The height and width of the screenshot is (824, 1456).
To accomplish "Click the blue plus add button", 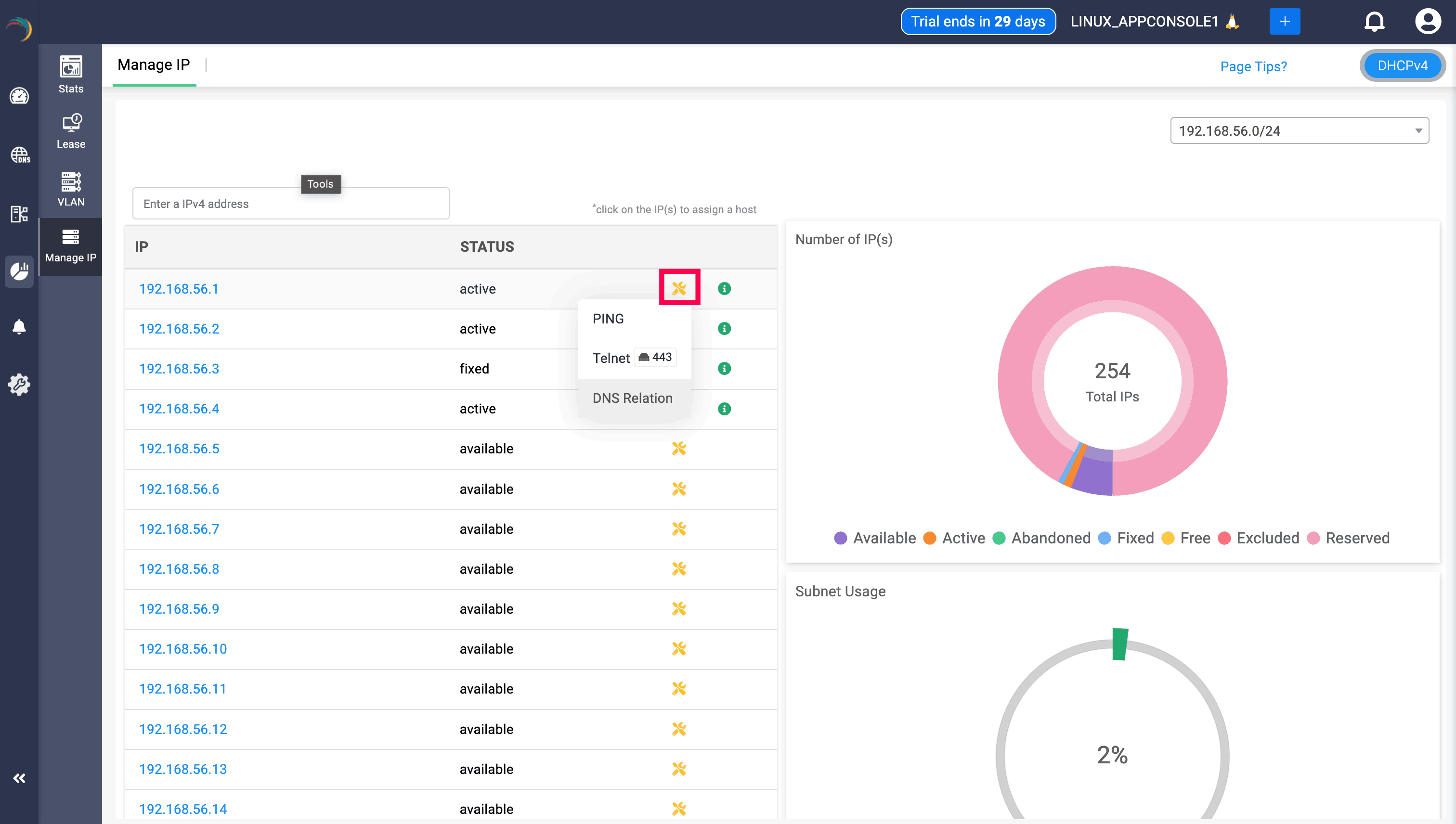I will coord(1285,22).
